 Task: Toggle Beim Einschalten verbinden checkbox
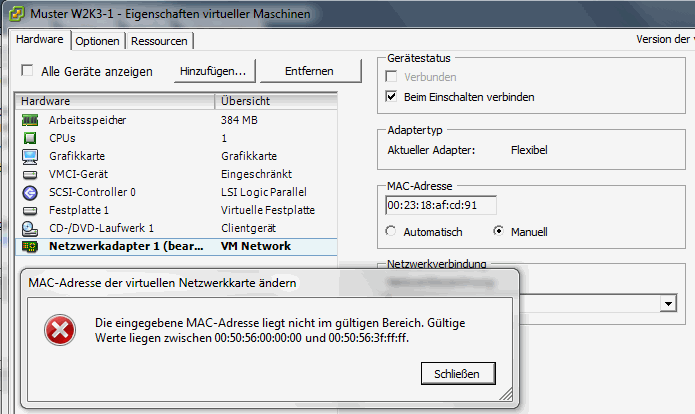pyautogui.click(x=392, y=97)
